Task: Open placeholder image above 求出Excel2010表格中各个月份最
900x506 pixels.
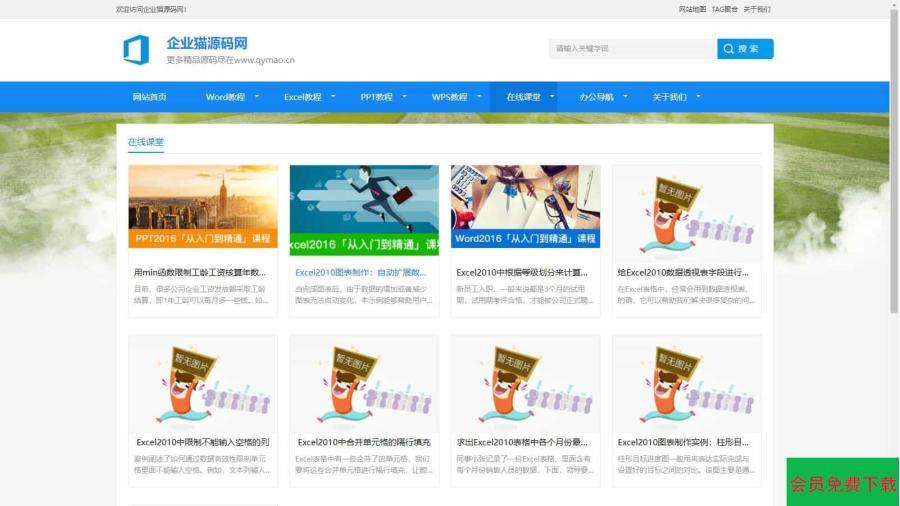Action: click(x=525, y=384)
